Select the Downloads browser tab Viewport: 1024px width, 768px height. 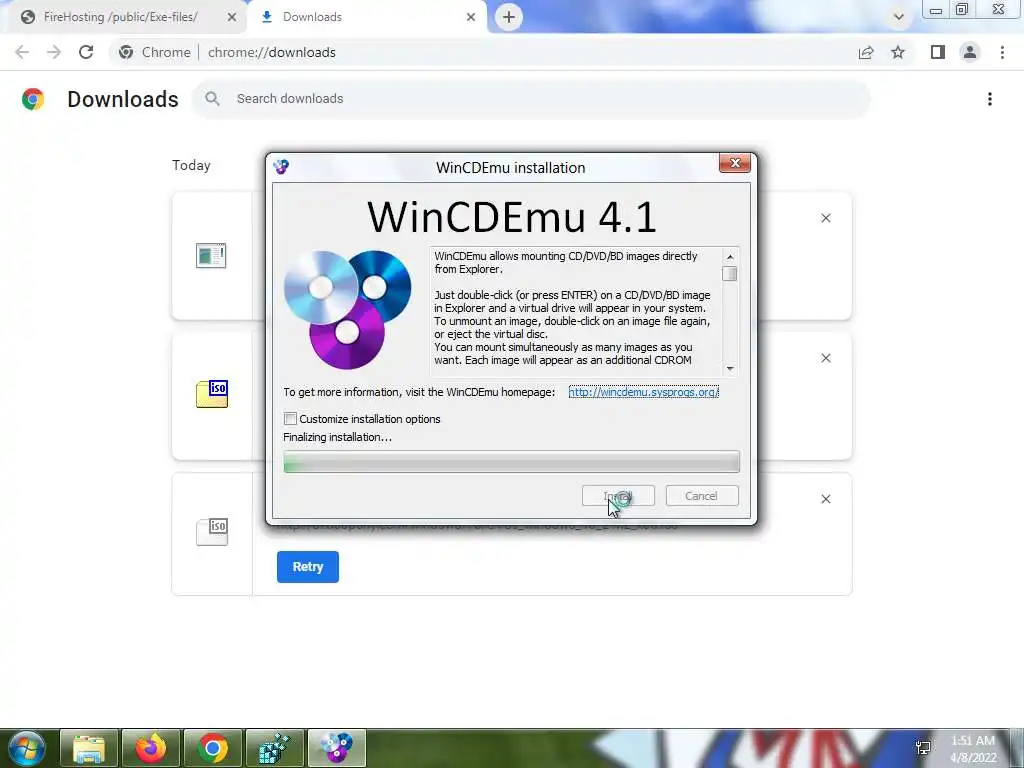(x=312, y=17)
